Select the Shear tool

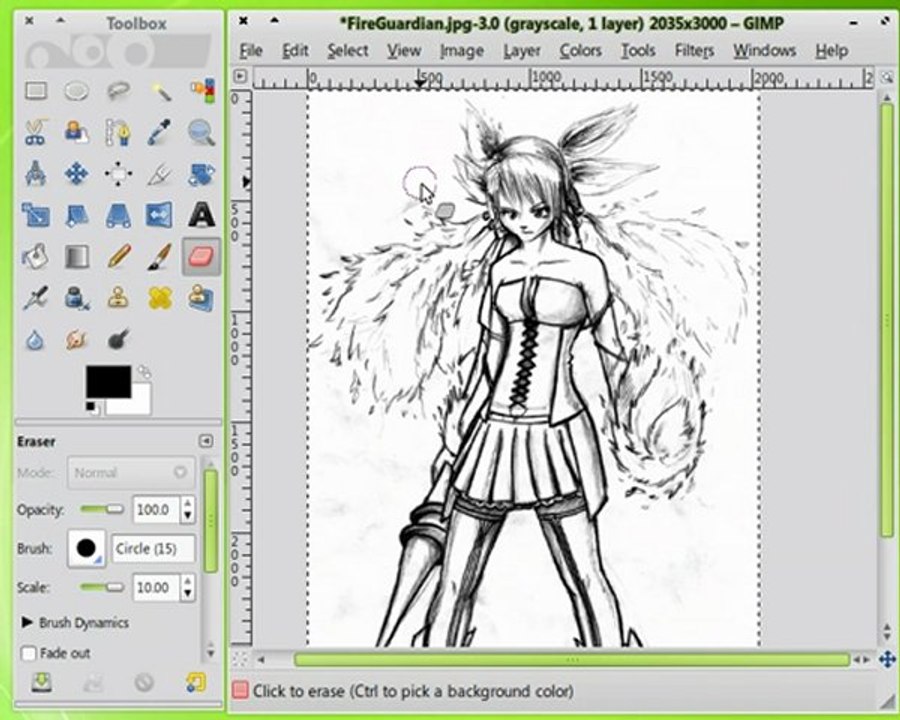pos(76,215)
